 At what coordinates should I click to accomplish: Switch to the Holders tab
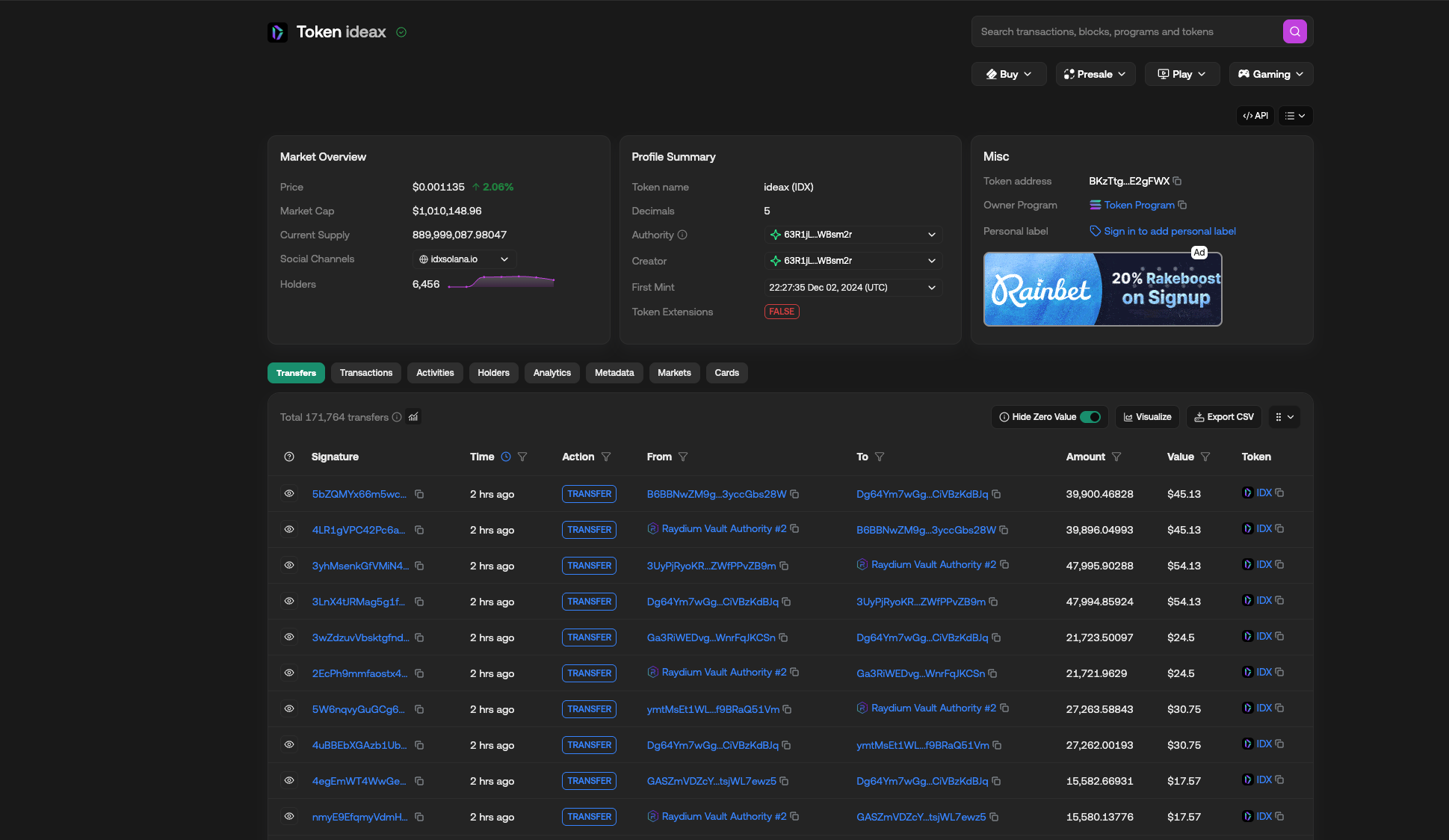(493, 373)
